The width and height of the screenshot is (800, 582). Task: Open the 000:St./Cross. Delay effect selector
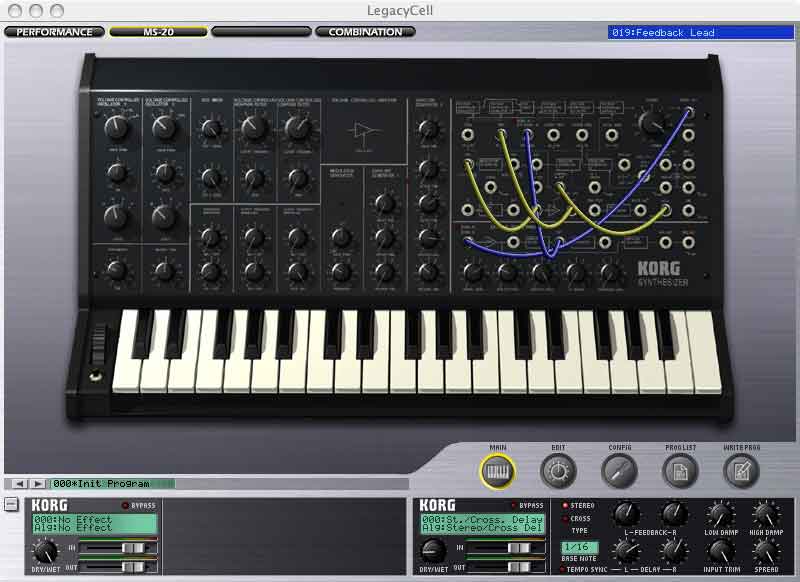pos(483,524)
